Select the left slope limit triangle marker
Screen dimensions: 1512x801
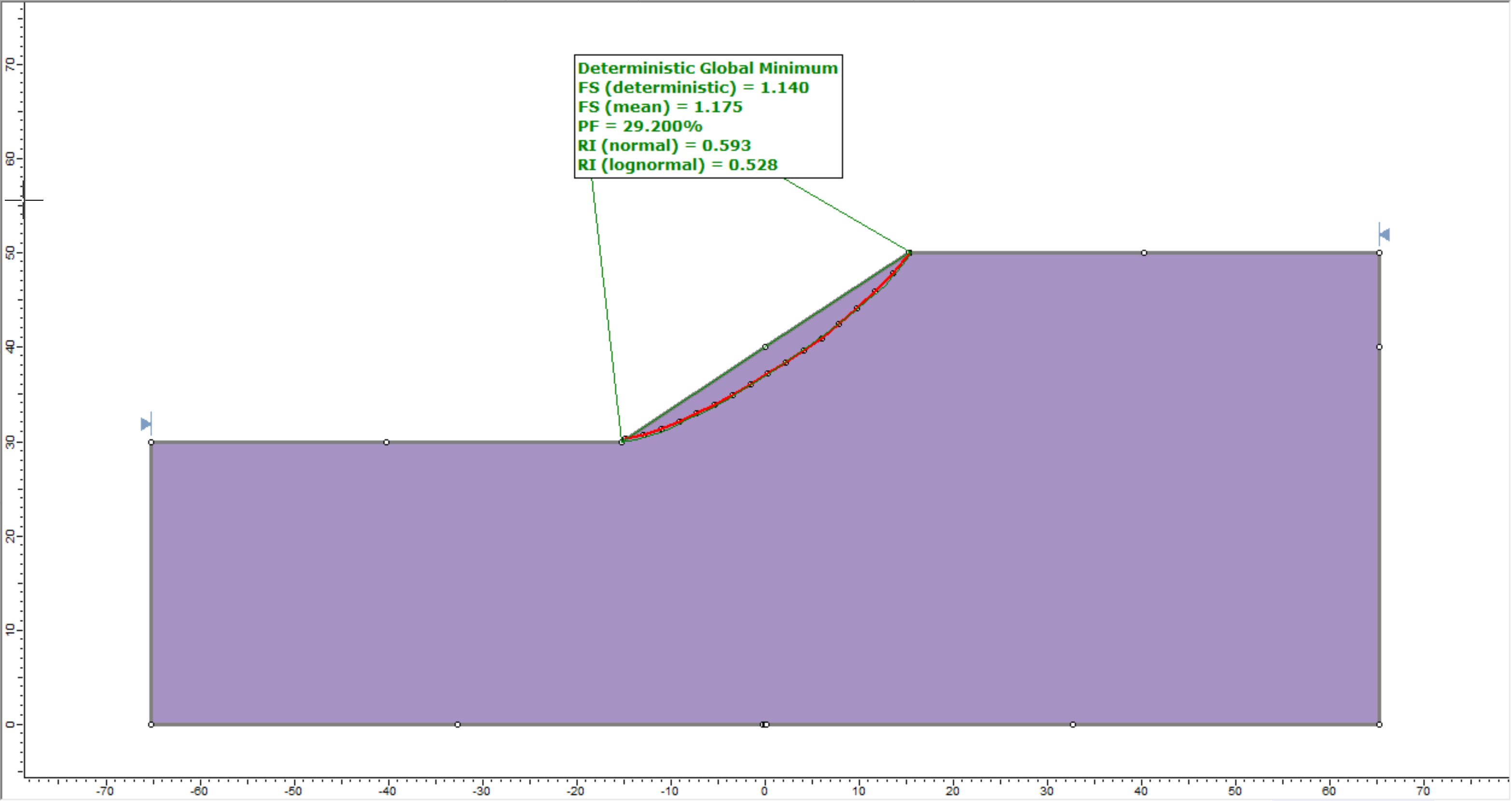(x=146, y=424)
